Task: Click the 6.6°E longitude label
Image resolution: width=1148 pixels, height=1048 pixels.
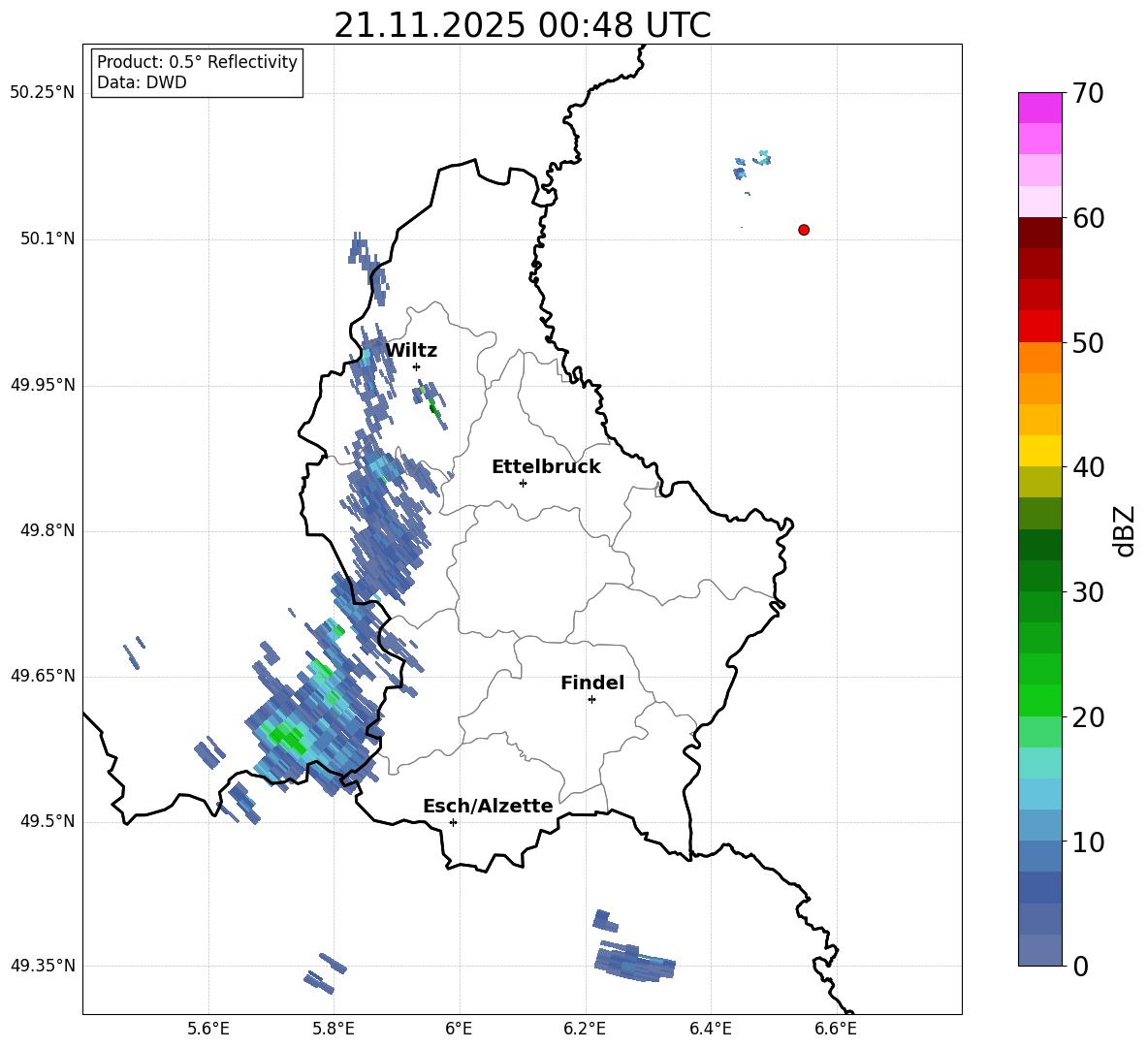Action: coord(836,1029)
